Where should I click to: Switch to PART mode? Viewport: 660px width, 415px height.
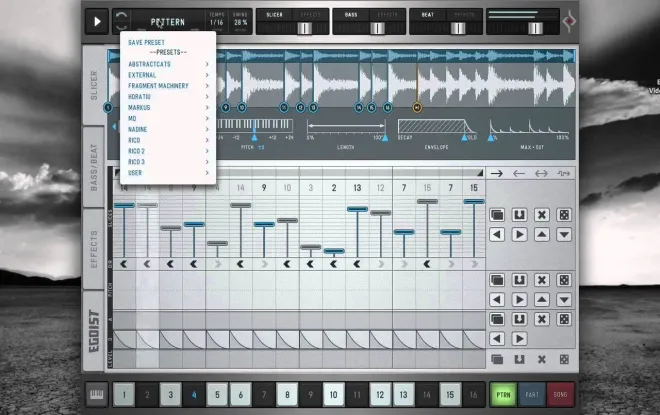click(532, 394)
